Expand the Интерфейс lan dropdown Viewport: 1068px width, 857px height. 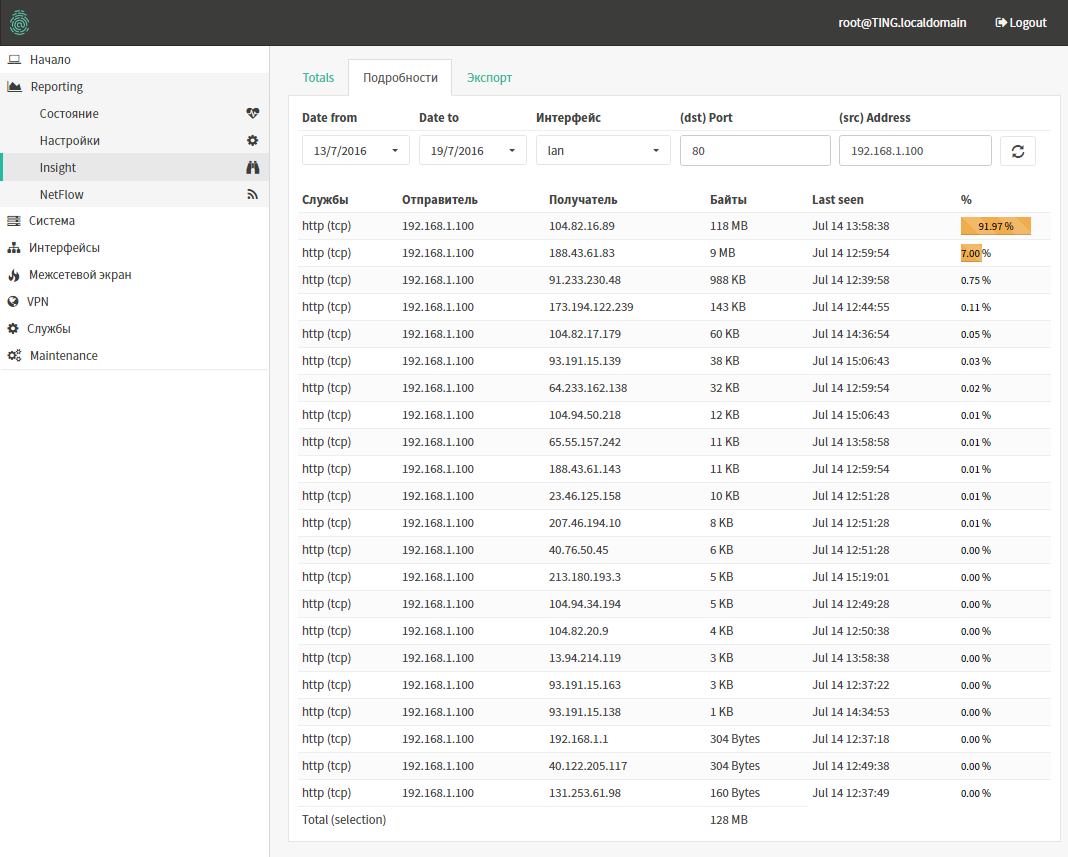[603, 151]
